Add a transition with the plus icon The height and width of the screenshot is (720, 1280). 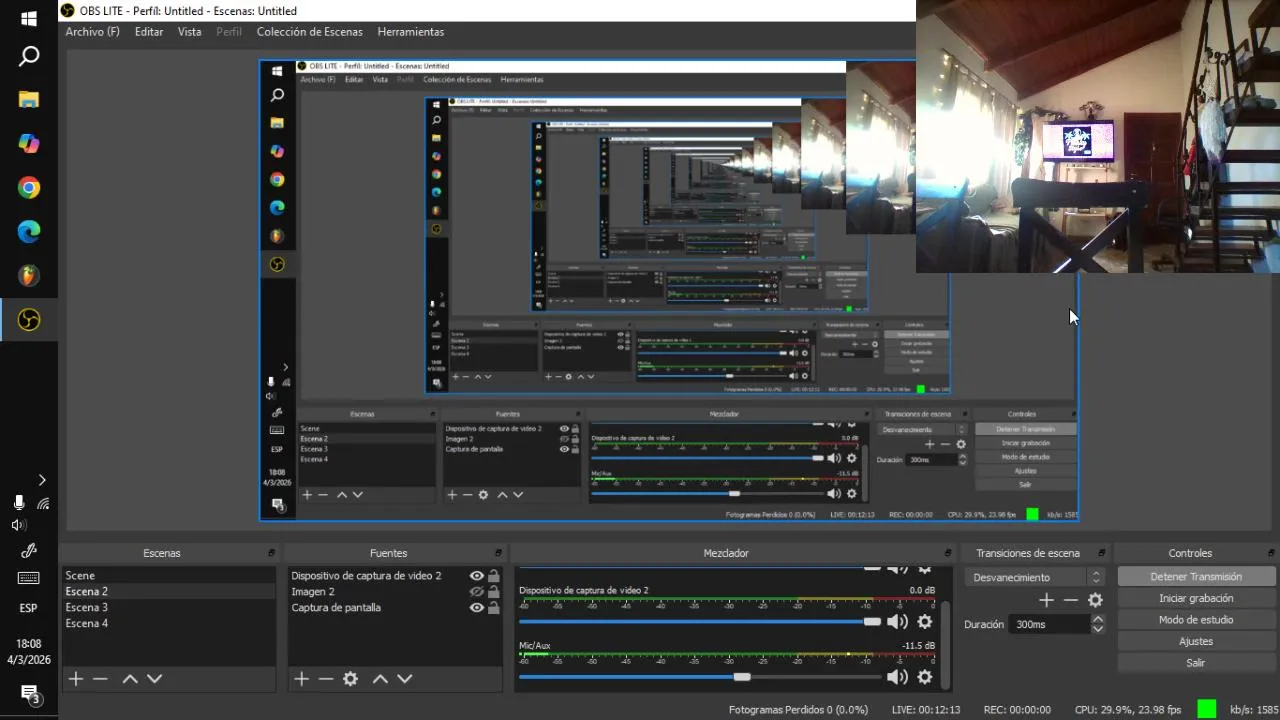coord(1046,600)
